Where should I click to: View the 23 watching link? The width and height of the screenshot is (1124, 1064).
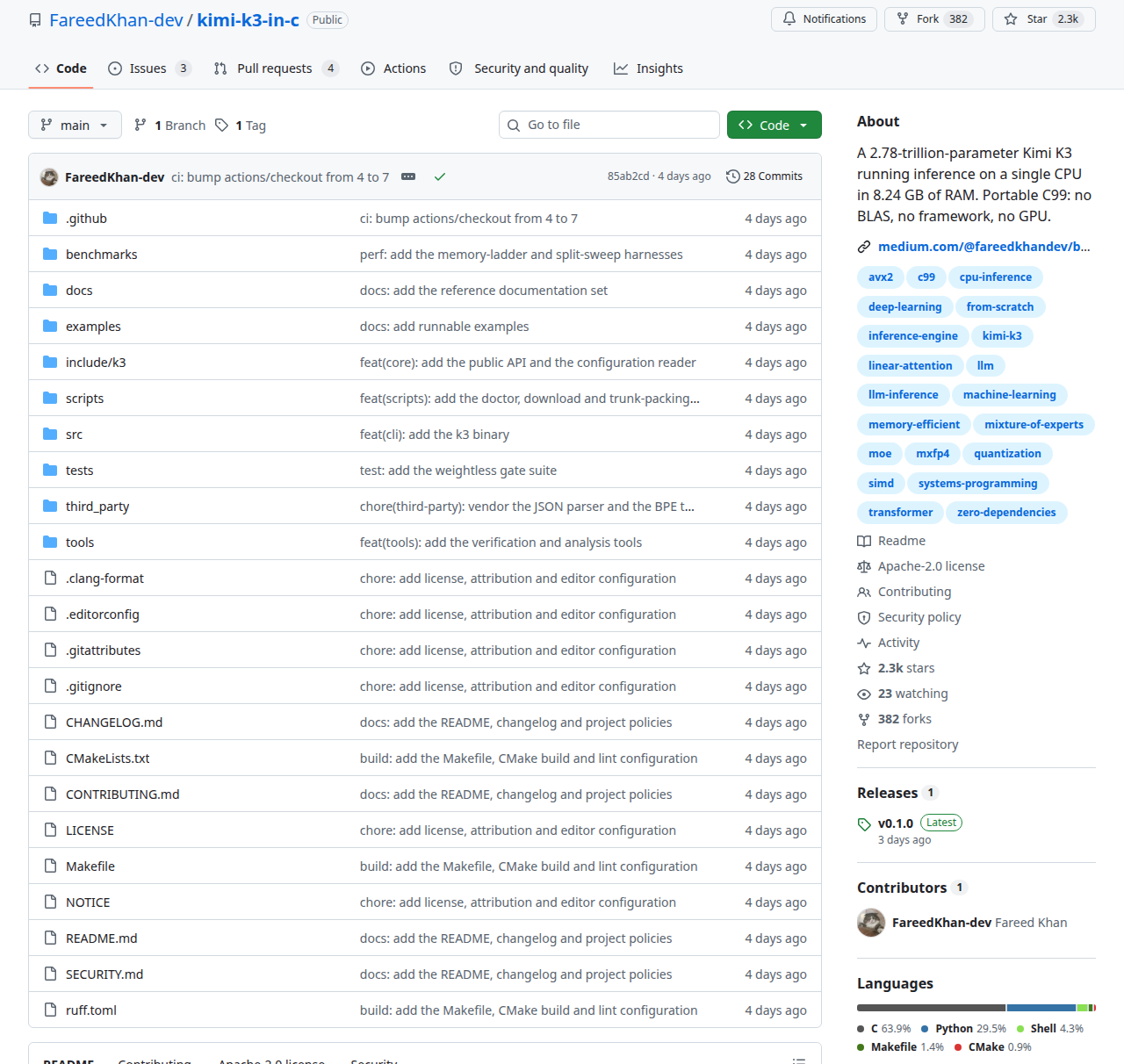pos(903,694)
